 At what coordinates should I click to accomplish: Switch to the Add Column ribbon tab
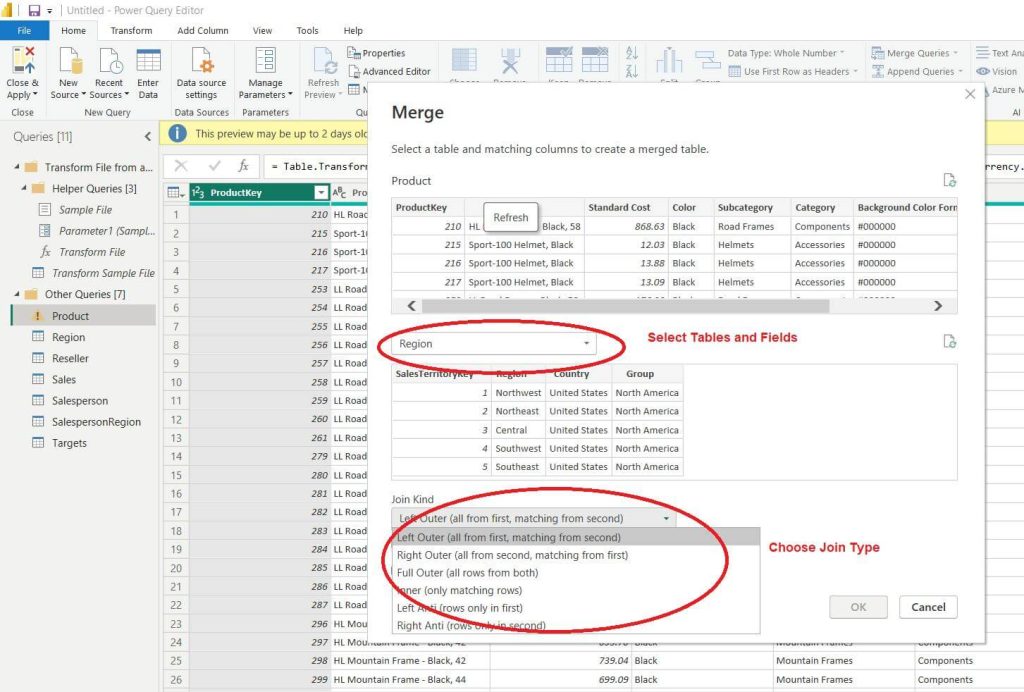pos(203,30)
